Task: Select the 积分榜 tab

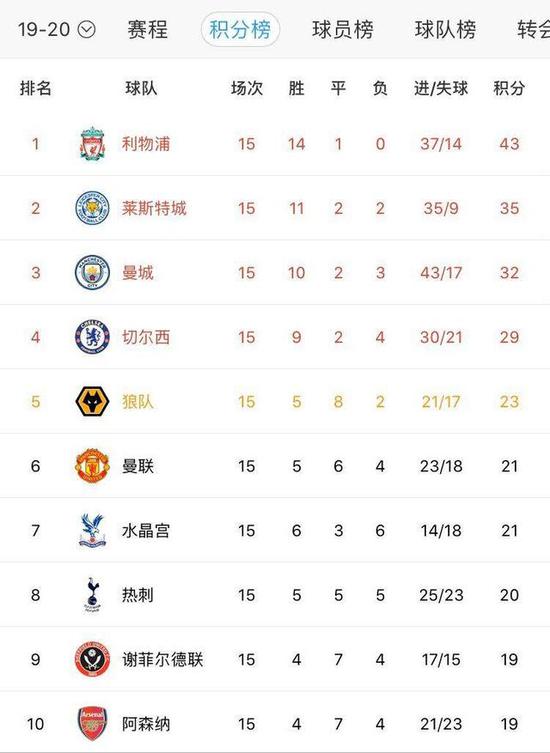Action: (240, 30)
